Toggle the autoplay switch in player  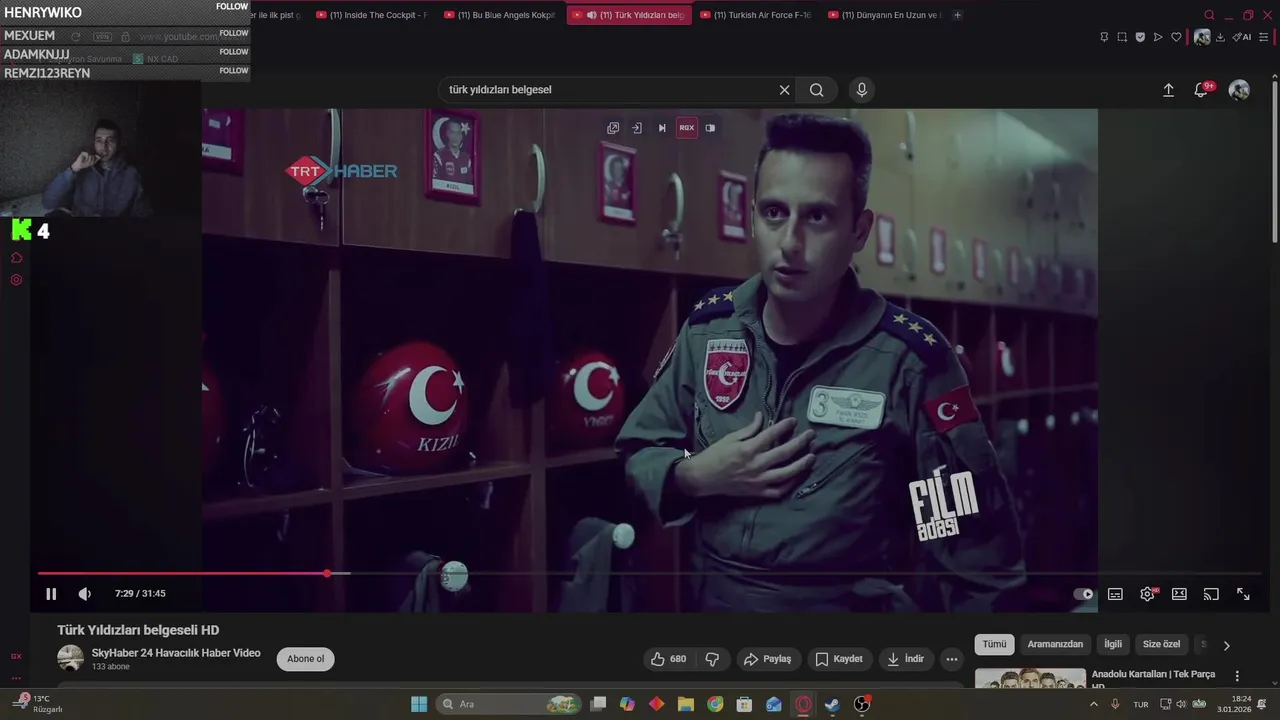1084,594
